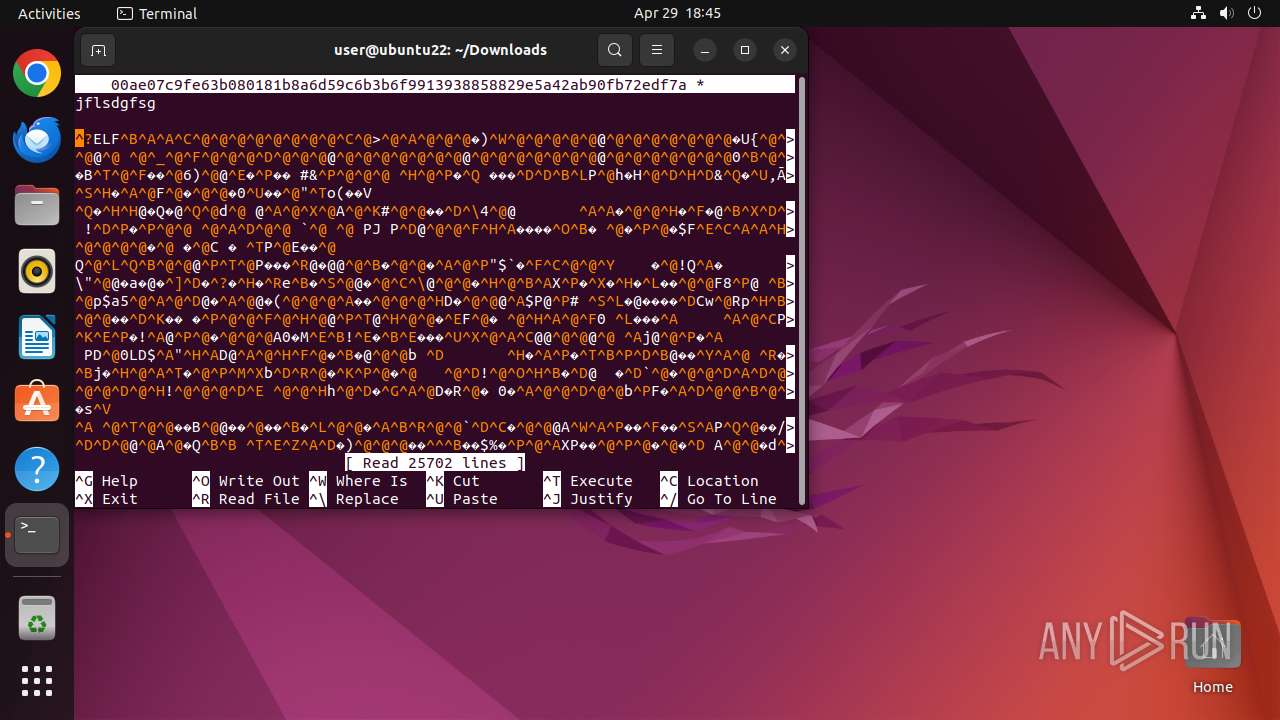Open the Help icon in the dock
1280x720 pixels.
click(37, 469)
